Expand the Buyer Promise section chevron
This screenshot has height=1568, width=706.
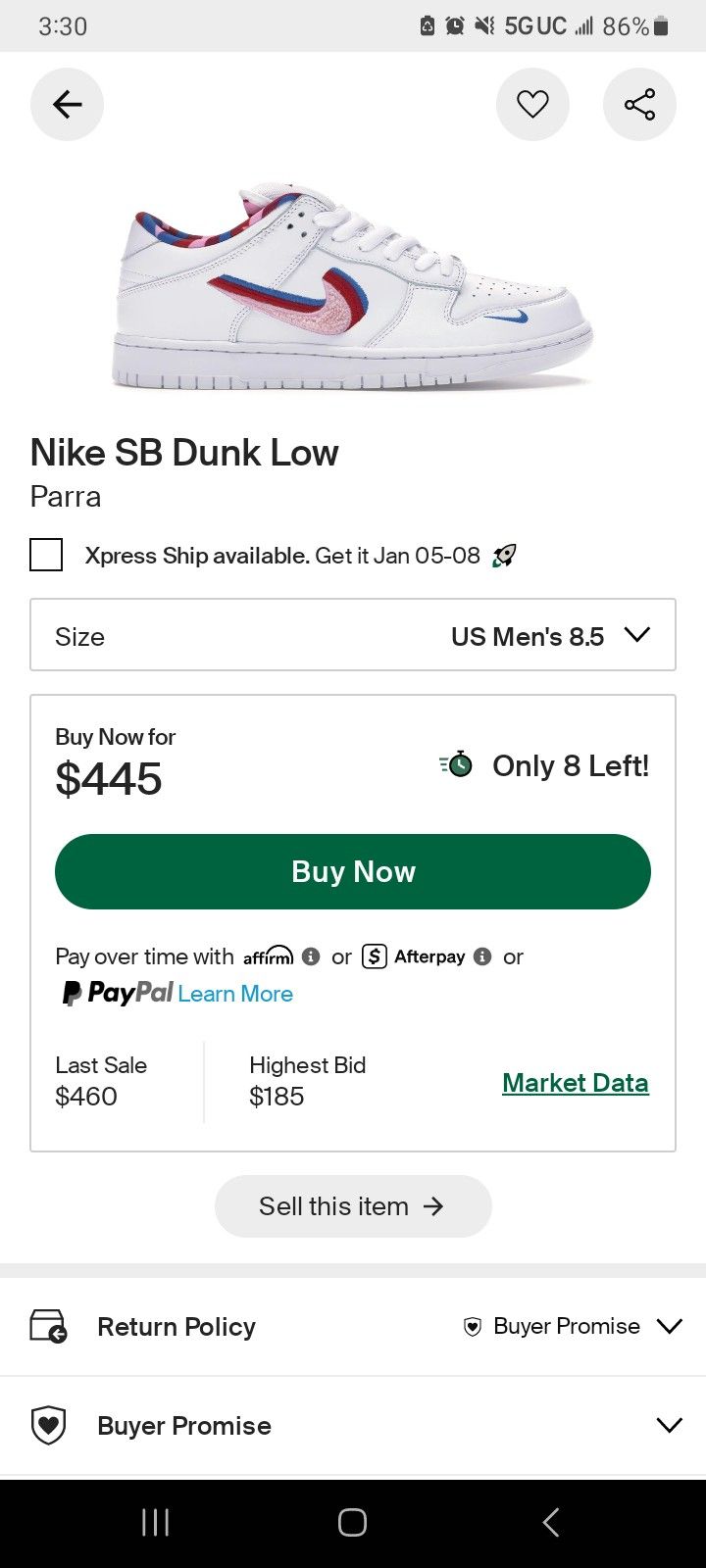[670, 1425]
